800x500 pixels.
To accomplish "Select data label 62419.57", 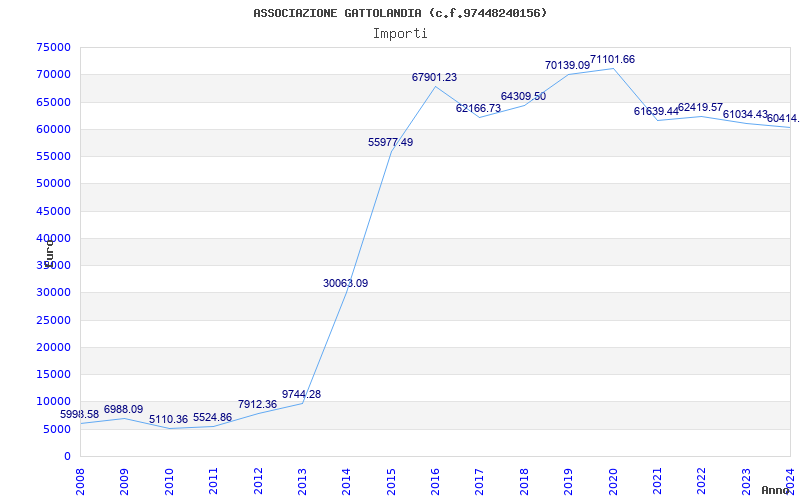I will pos(701,108).
